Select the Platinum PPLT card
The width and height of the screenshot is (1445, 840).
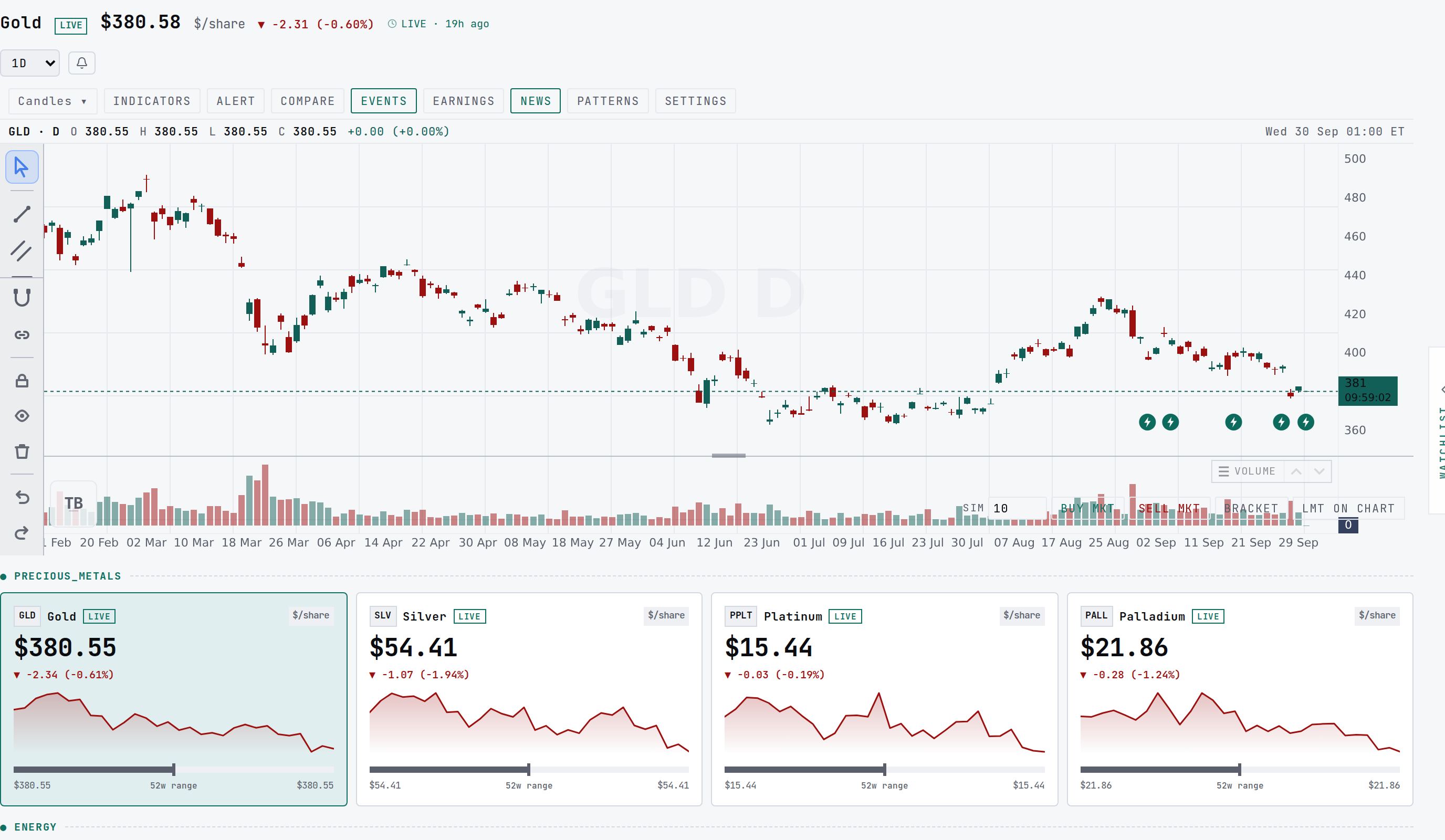coord(884,699)
